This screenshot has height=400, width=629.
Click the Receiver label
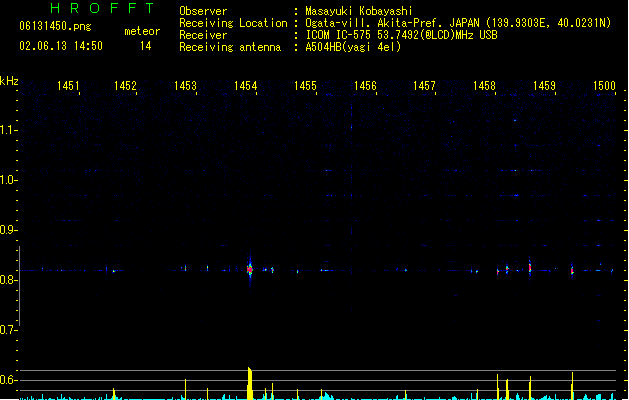click(x=203, y=35)
